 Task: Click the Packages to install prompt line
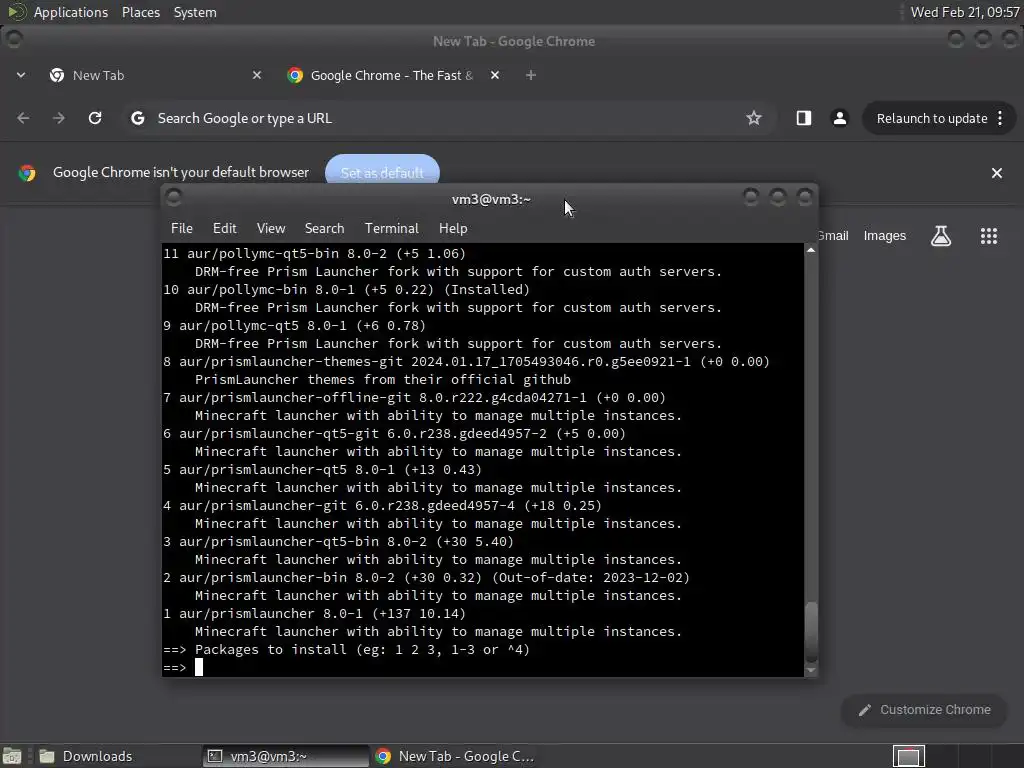(346, 650)
